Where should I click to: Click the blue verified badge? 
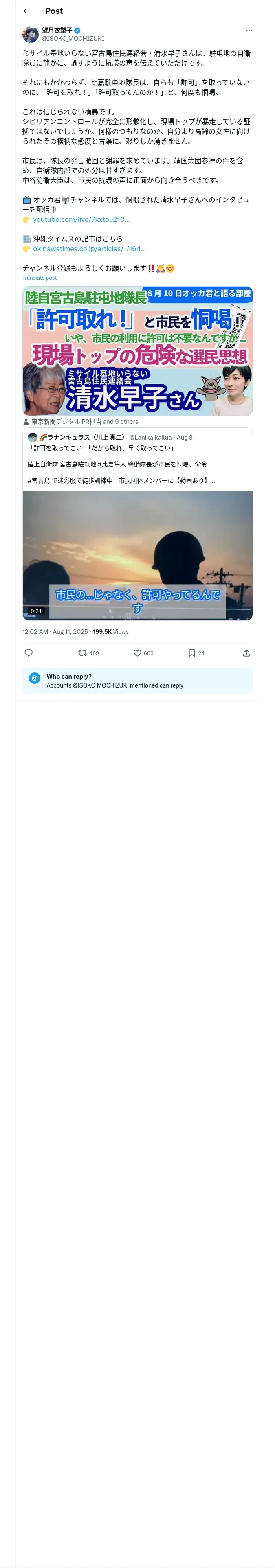77,30
